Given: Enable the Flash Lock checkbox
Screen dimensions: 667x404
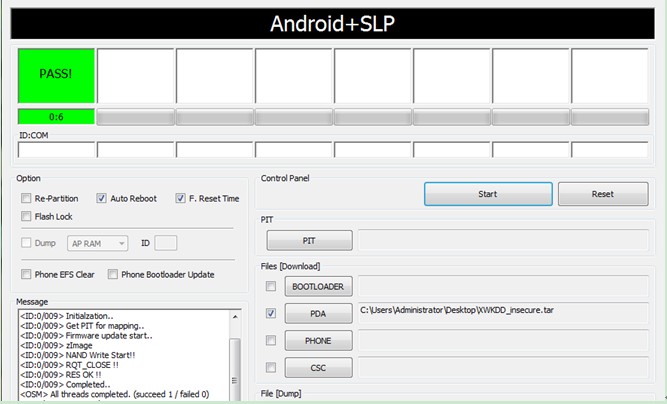Looking at the screenshot, I should pos(26,216).
